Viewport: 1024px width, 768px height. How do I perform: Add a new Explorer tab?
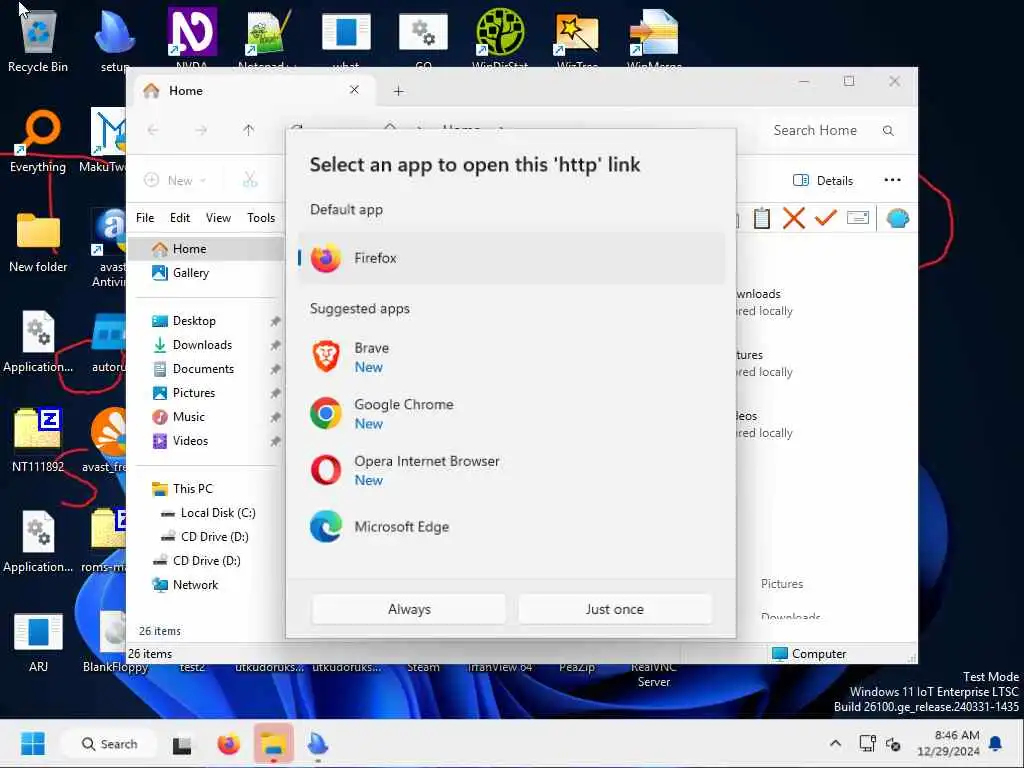pos(398,91)
